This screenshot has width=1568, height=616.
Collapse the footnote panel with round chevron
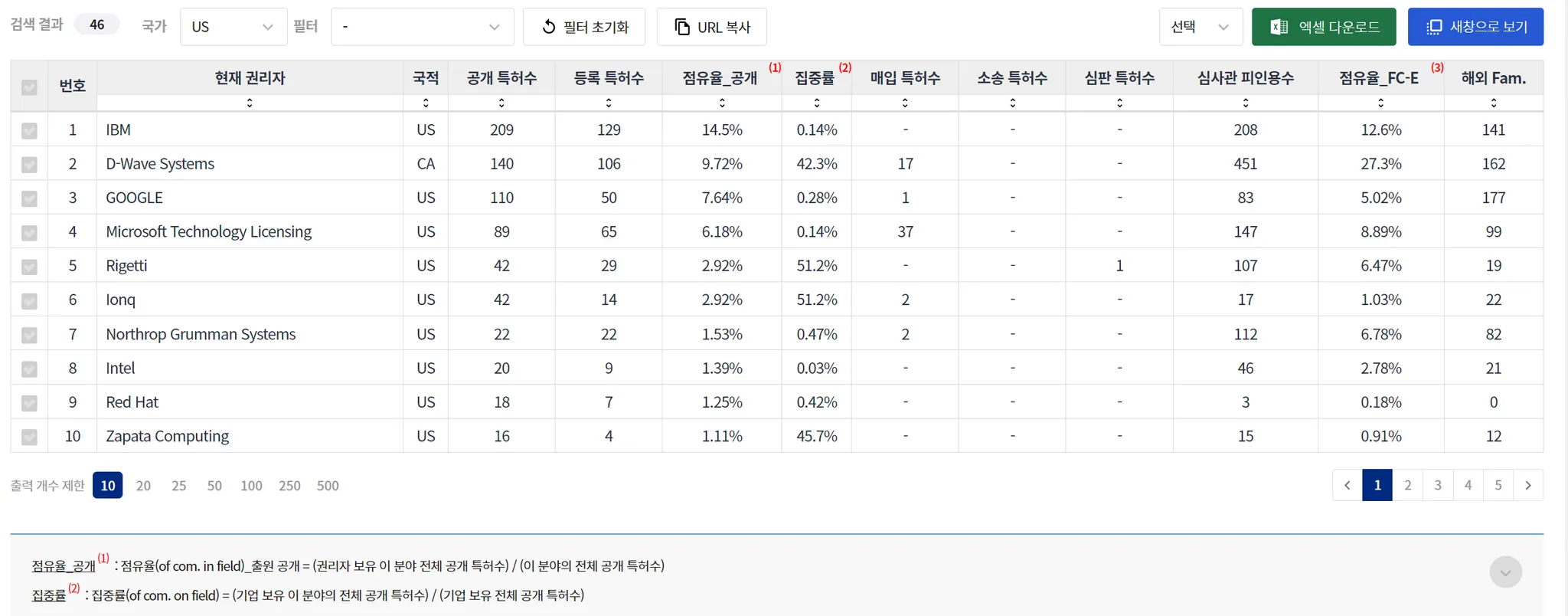coord(1506,572)
